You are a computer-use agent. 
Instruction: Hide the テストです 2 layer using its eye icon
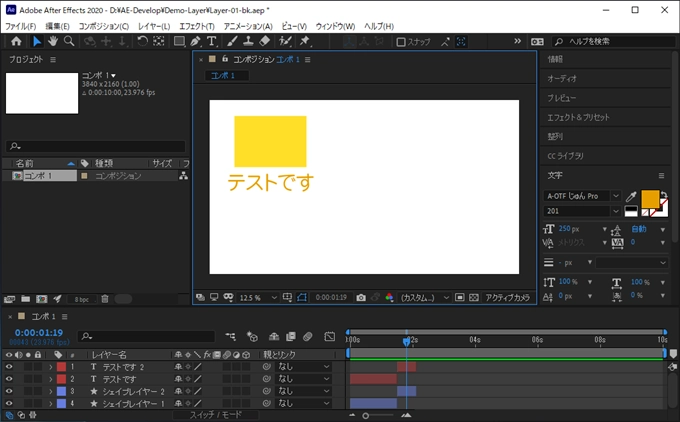pyautogui.click(x=9, y=367)
